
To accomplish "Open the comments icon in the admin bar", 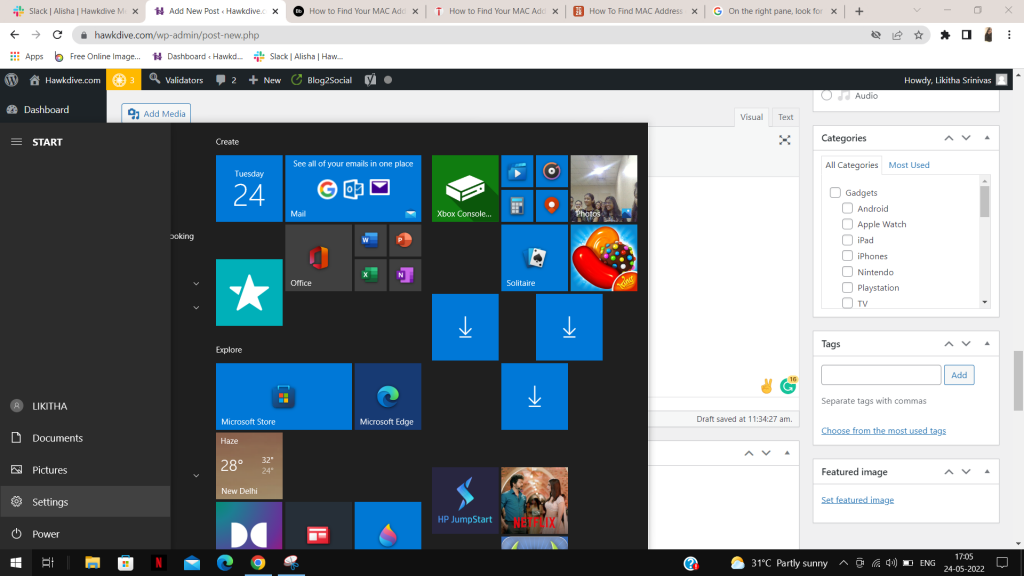I will [222, 79].
